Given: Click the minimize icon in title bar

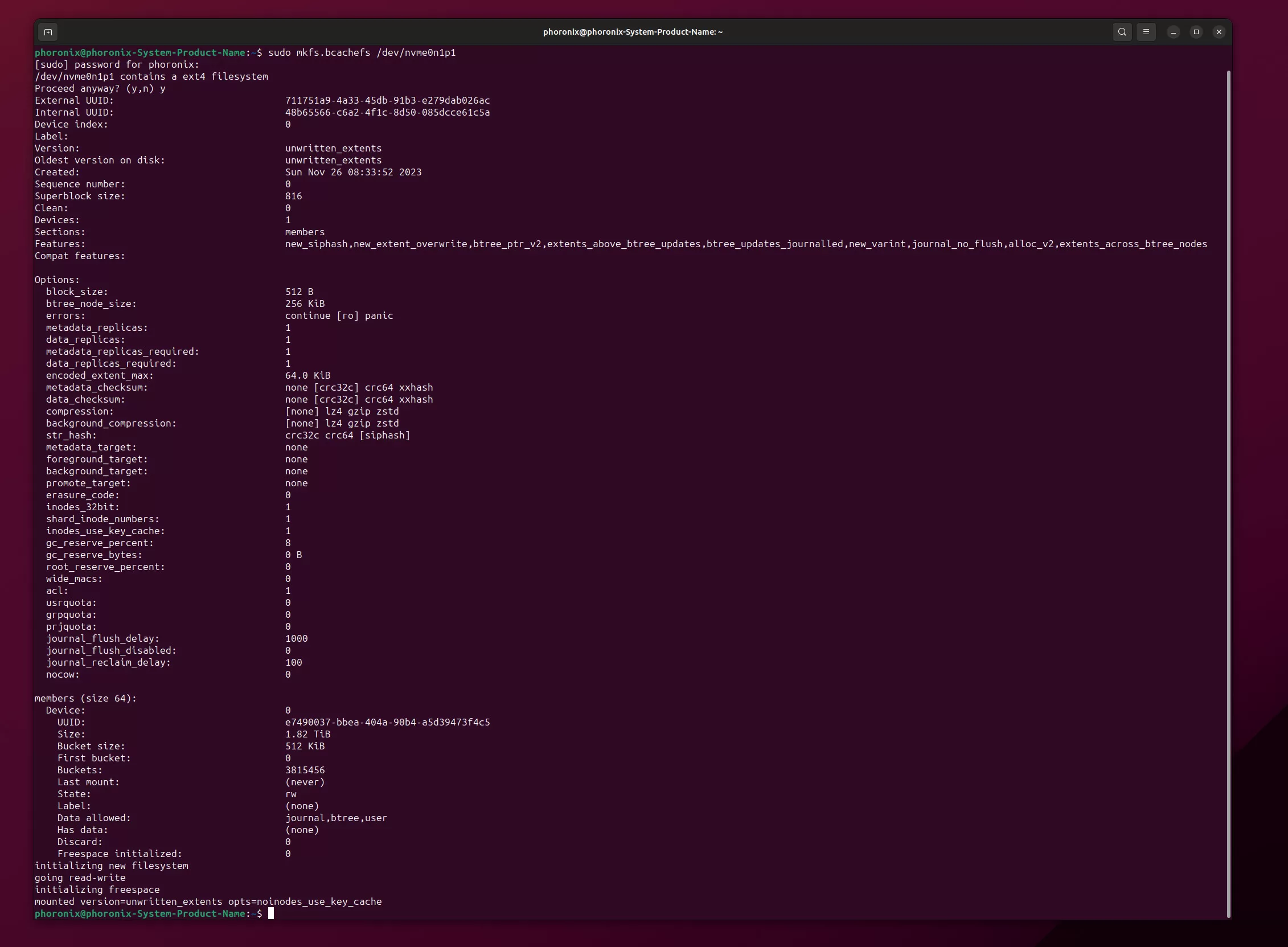Looking at the screenshot, I should 1173,32.
